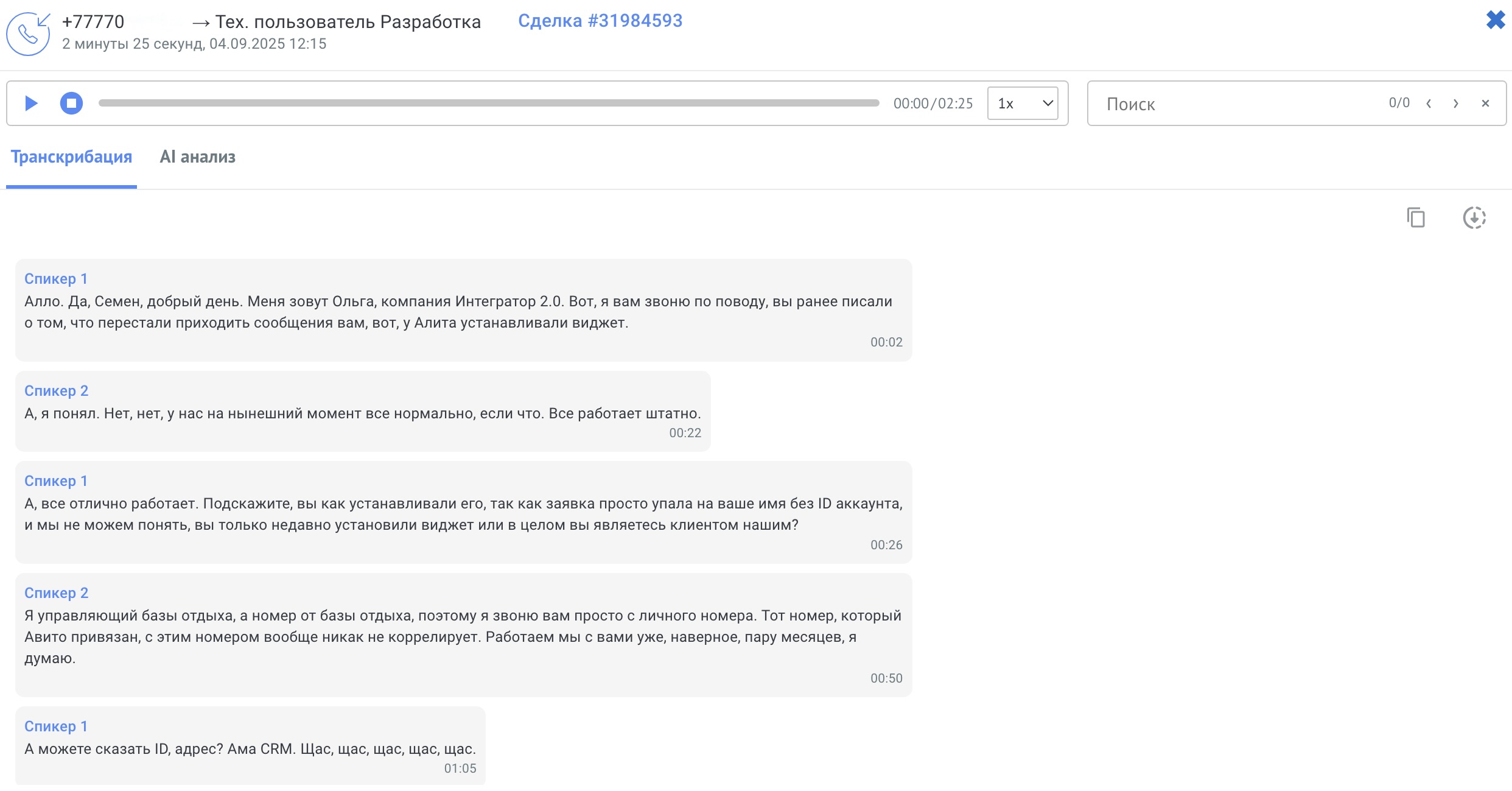Go to previous search result
Viewport: 1512px width, 791px height.
point(1429,104)
